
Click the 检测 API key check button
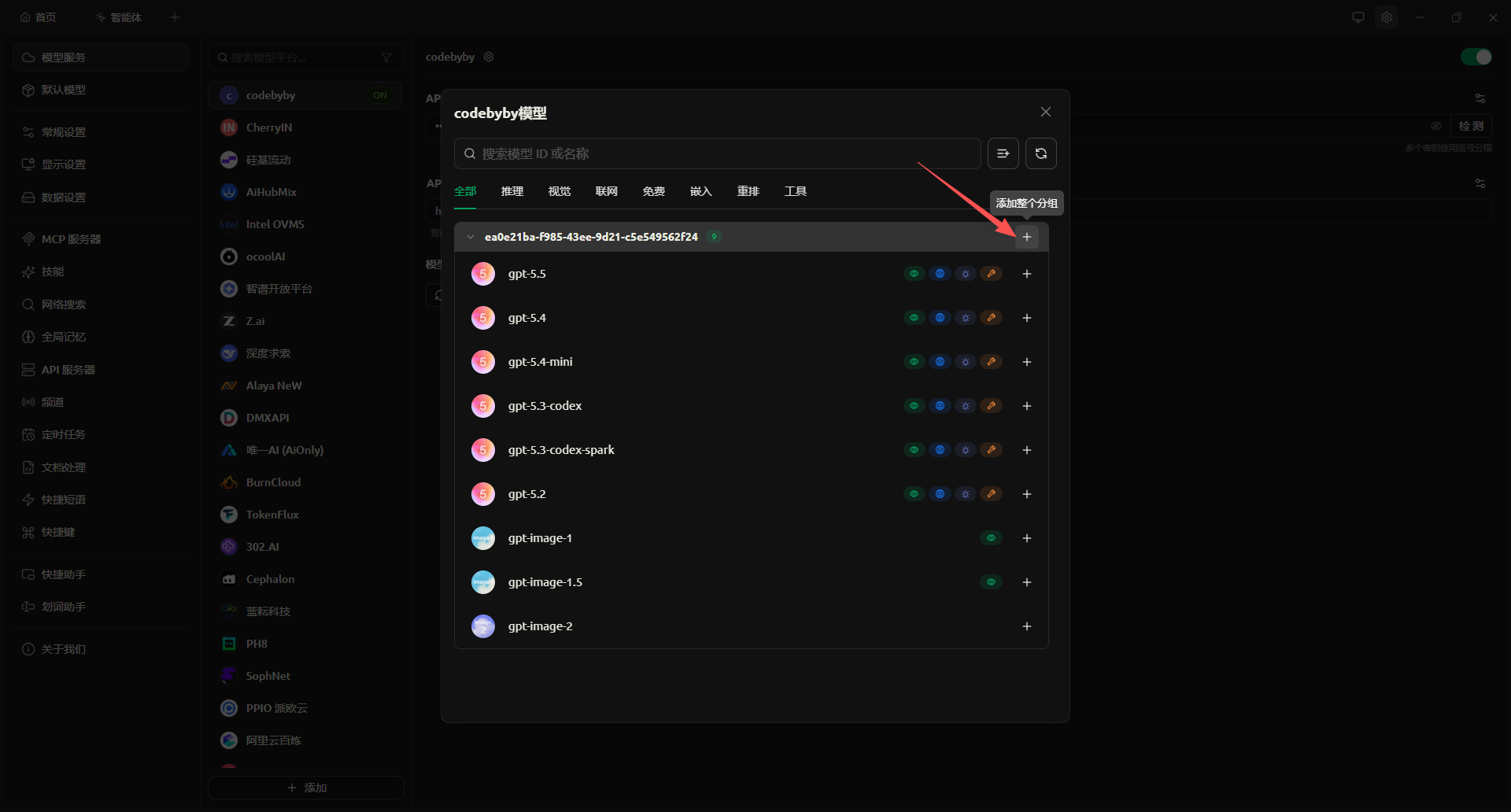pos(1471,126)
